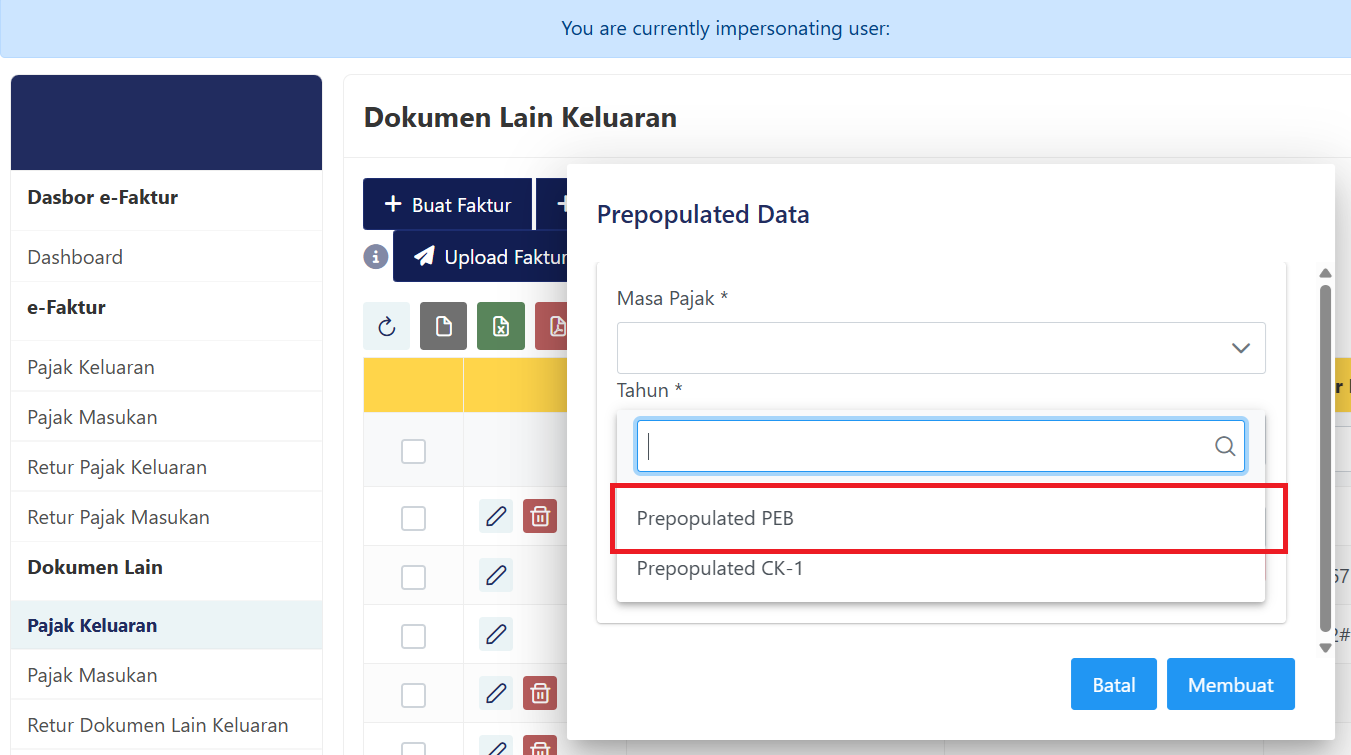The image size is (1351, 755).
Task: Click the gray document export icon
Action: [443, 327]
